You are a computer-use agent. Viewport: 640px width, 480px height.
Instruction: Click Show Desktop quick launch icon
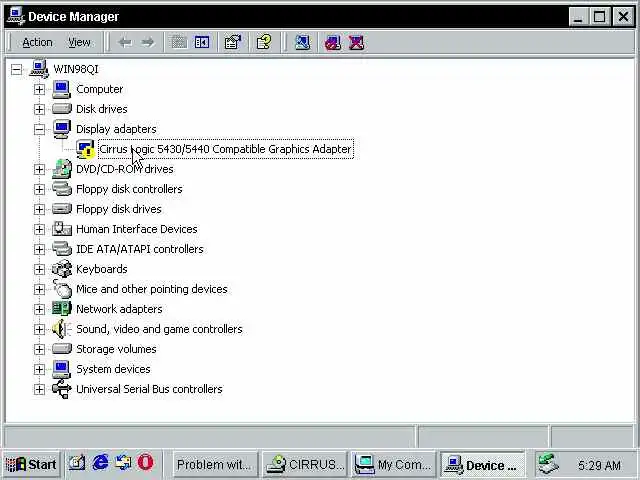(77, 463)
